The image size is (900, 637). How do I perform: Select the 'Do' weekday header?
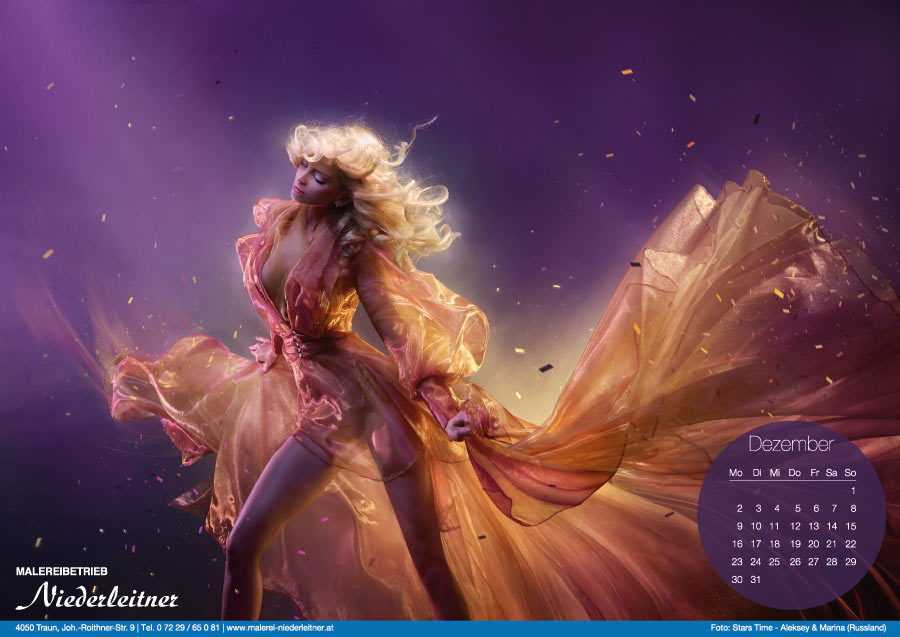(794, 473)
